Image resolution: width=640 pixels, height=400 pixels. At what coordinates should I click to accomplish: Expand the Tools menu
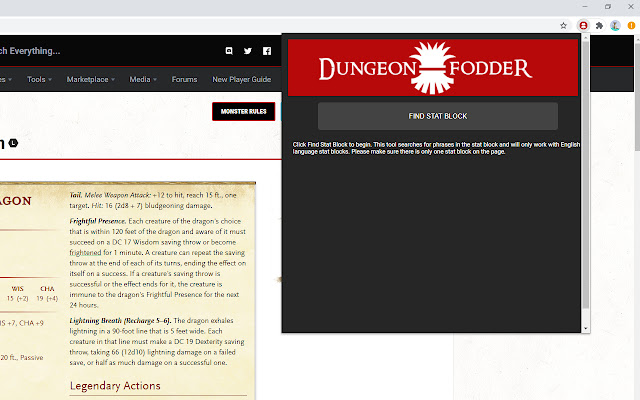coord(39,80)
